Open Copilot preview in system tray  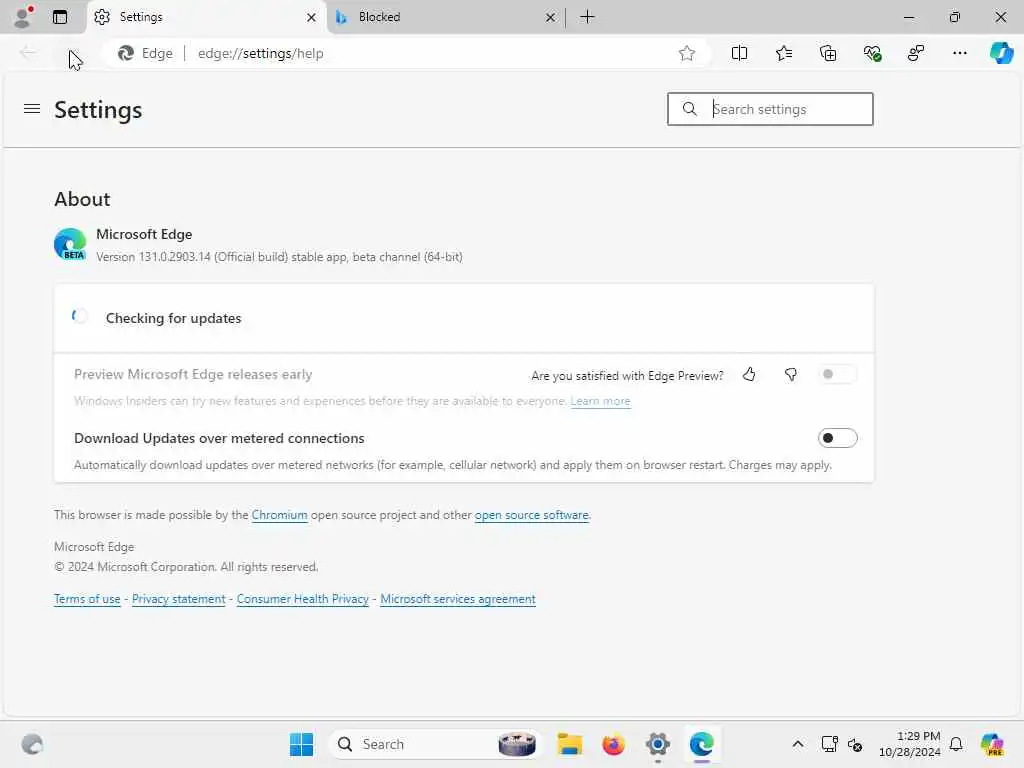click(992, 744)
